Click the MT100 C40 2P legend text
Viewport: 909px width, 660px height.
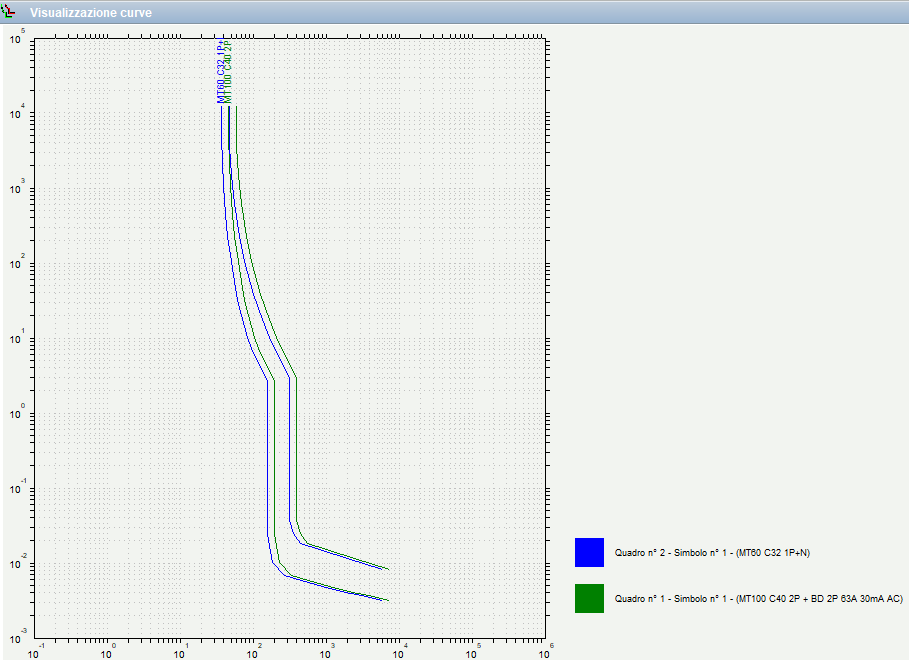pyautogui.click(x=759, y=599)
